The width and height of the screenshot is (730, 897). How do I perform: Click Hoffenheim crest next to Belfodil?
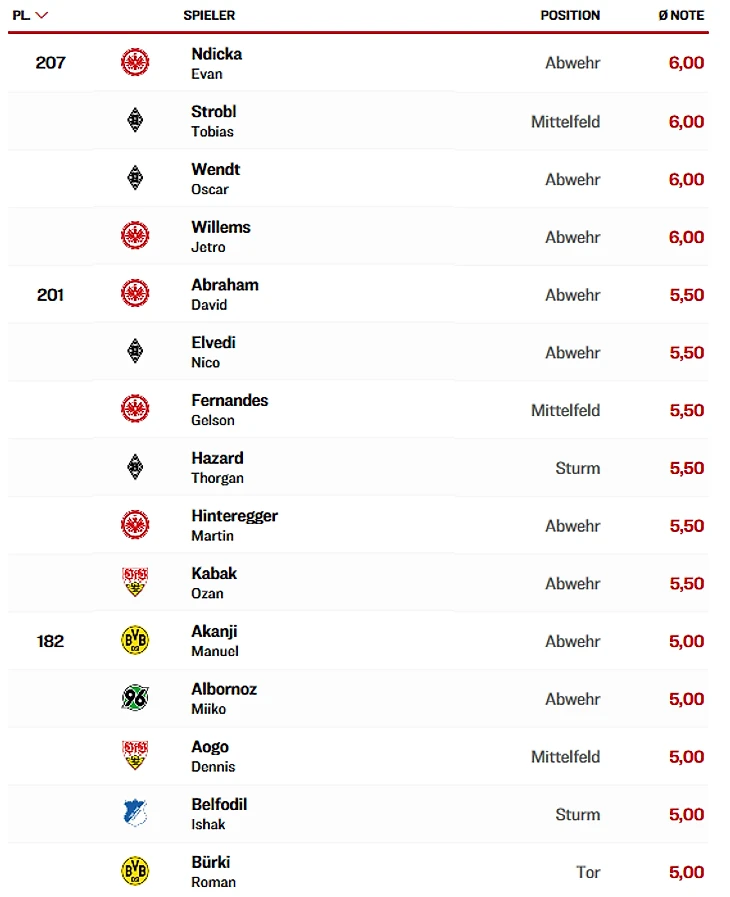tap(135, 814)
